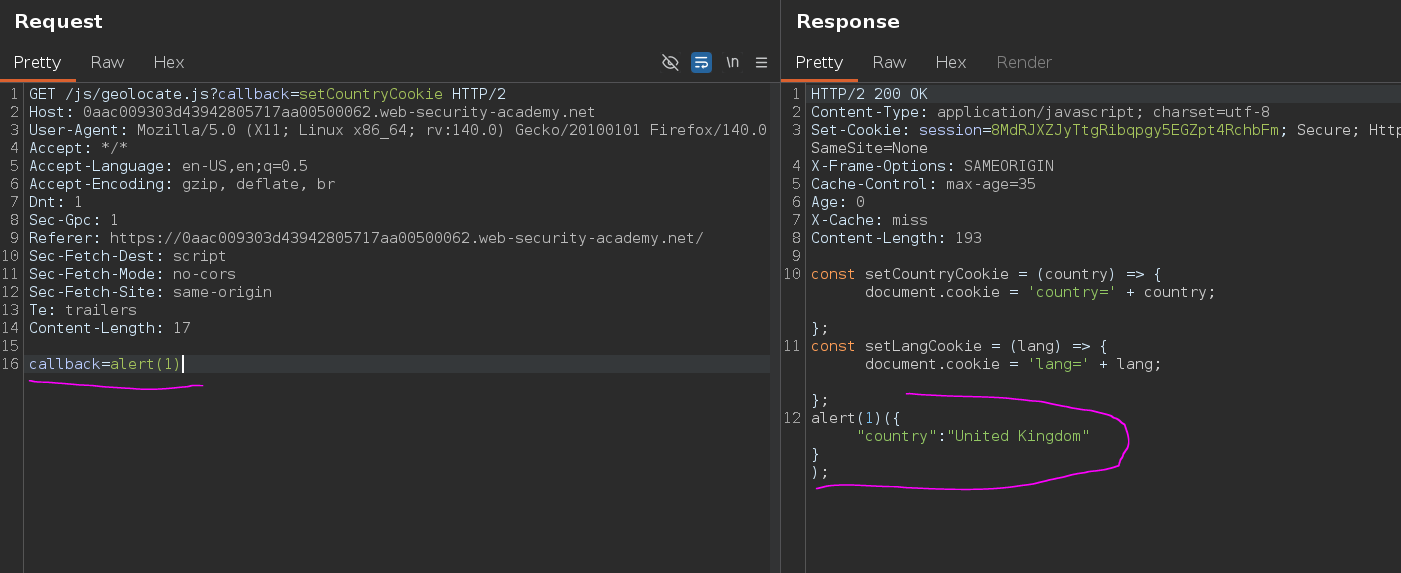The width and height of the screenshot is (1401, 573).
Task: Click the Response panel title
Action: pos(848,21)
